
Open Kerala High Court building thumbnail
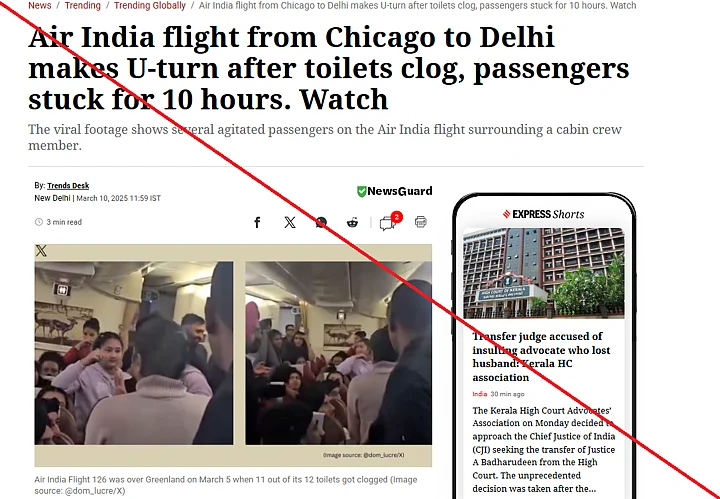[x=544, y=273]
